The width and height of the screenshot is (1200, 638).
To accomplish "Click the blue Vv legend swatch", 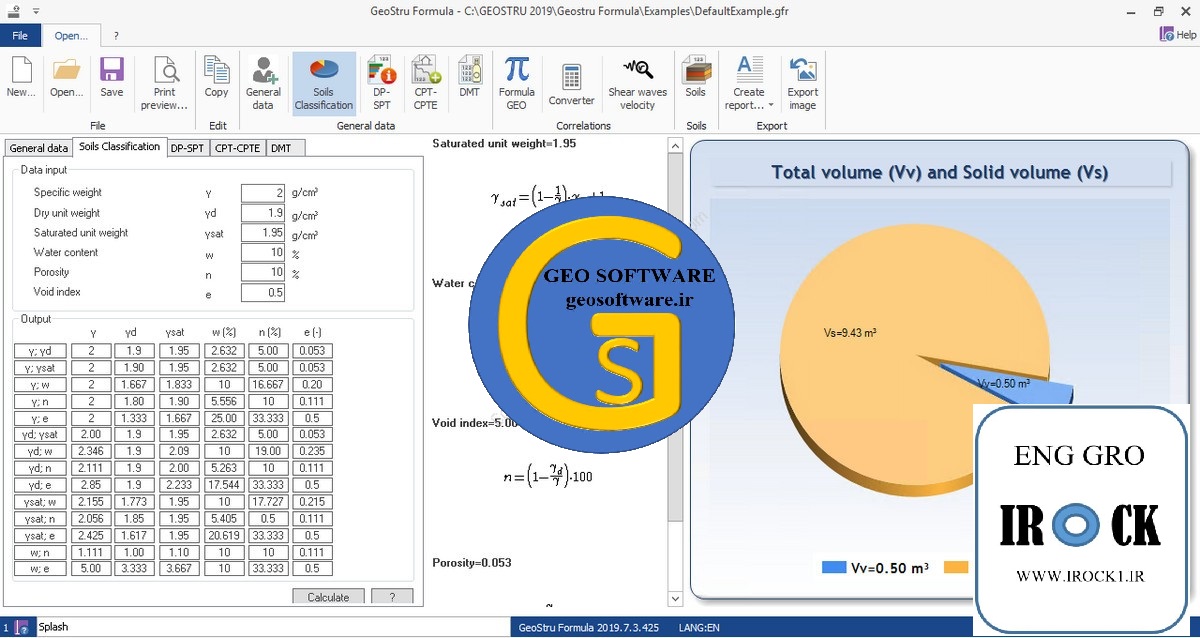I will click(834, 567).
